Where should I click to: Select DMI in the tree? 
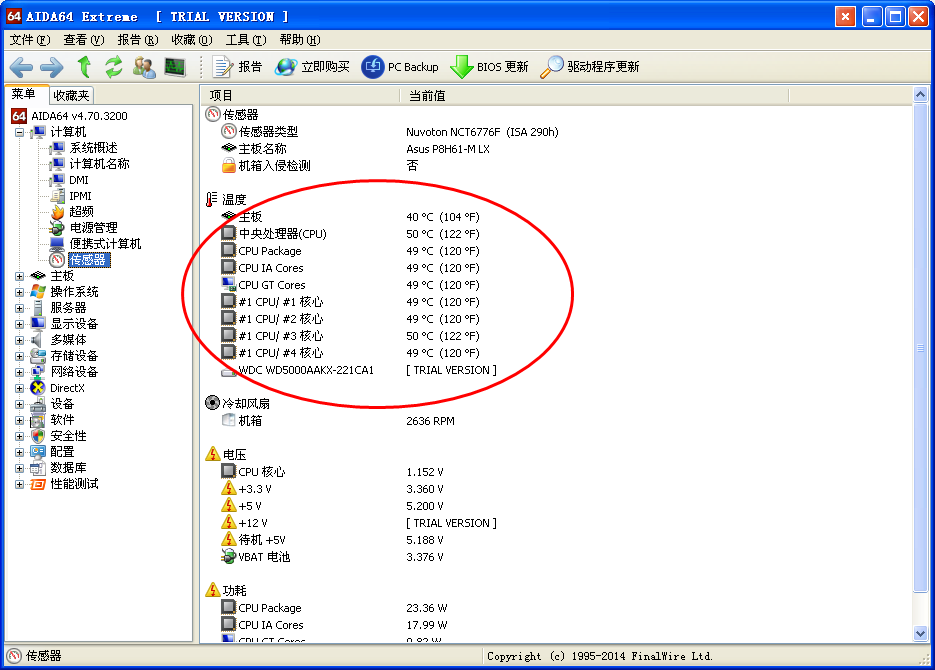(x=78, y=180)
